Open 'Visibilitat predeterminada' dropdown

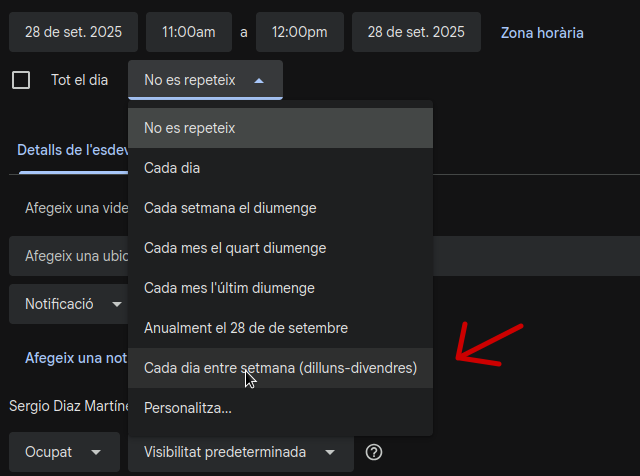[x=240, y=452]
